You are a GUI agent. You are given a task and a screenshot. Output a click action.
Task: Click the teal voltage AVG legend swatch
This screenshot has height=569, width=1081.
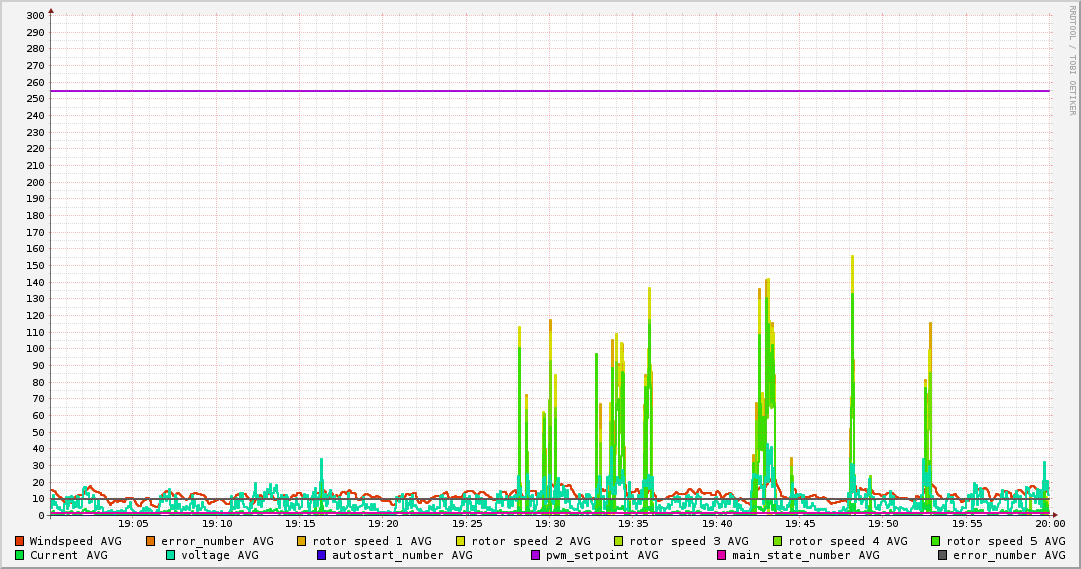coord(170,555)
